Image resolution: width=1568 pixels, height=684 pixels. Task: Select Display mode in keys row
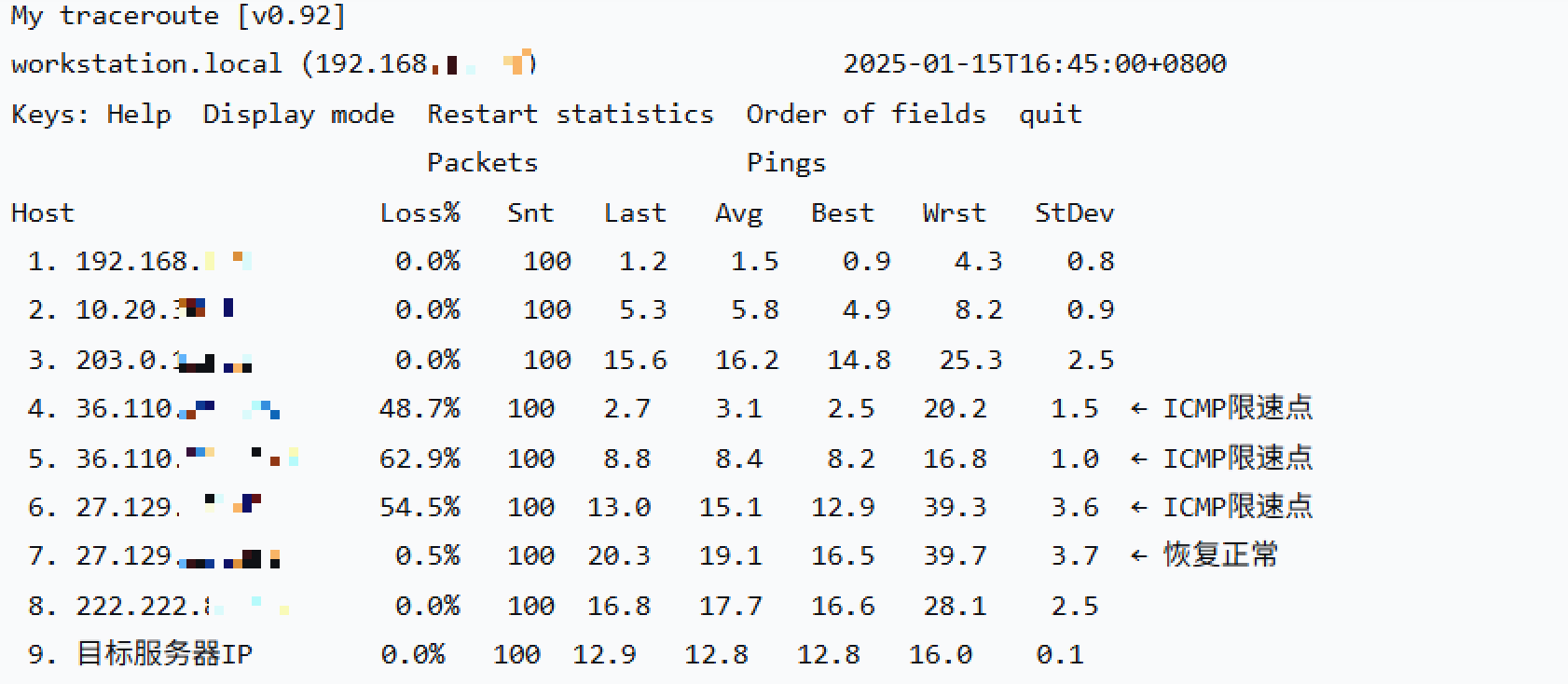point(298,115)
